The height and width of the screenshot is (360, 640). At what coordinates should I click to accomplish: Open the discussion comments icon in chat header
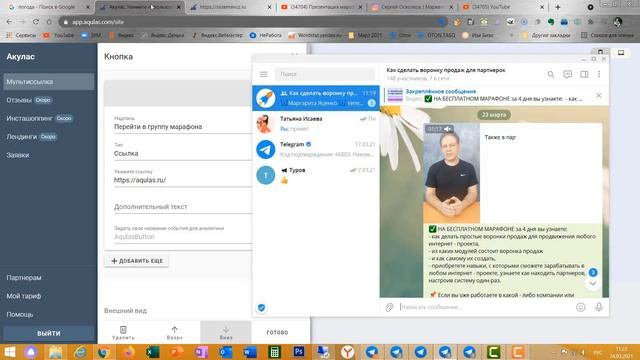(x=567, y=74)
